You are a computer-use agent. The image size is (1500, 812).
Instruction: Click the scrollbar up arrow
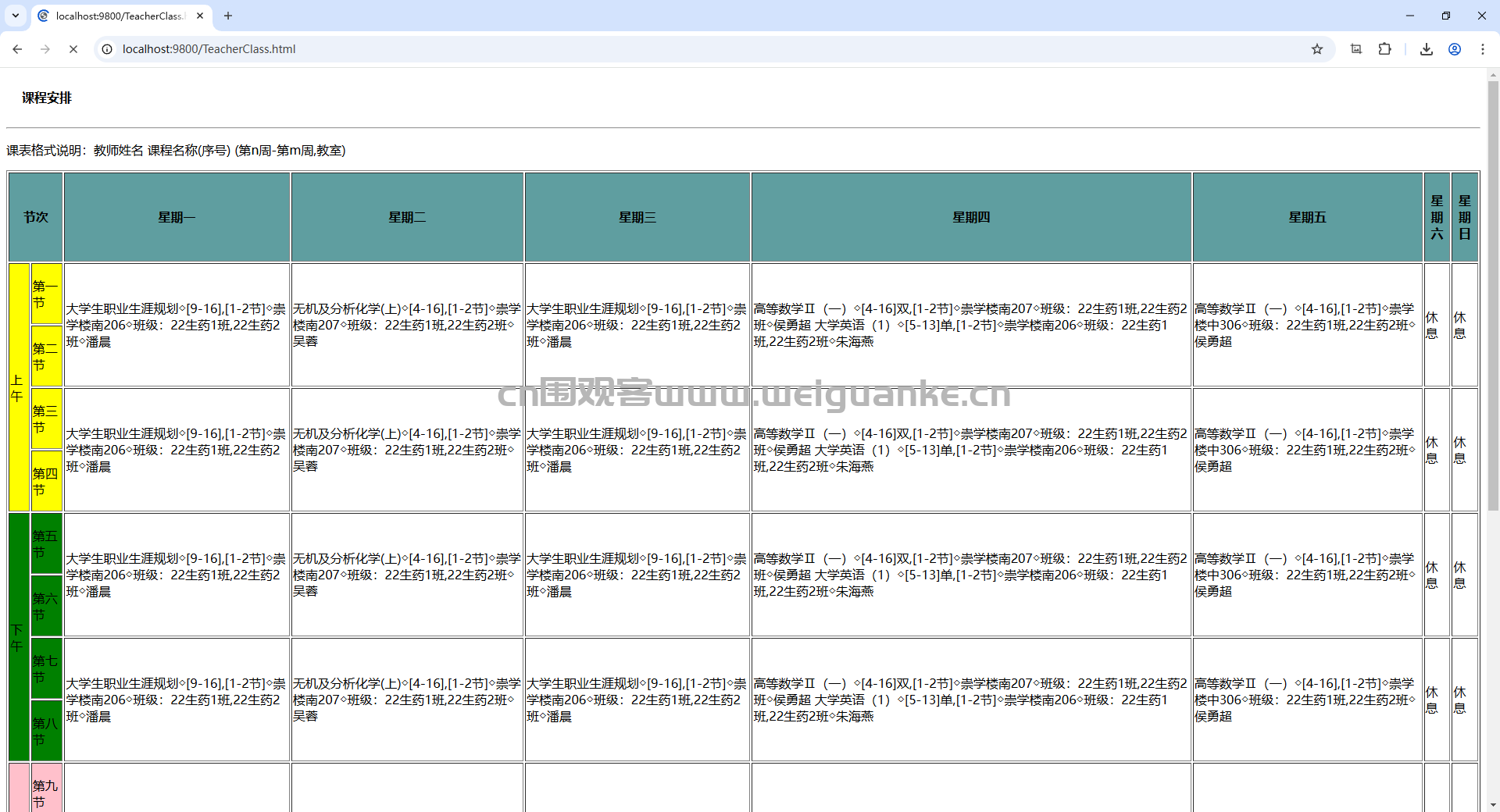click(x=1493, y=76)
